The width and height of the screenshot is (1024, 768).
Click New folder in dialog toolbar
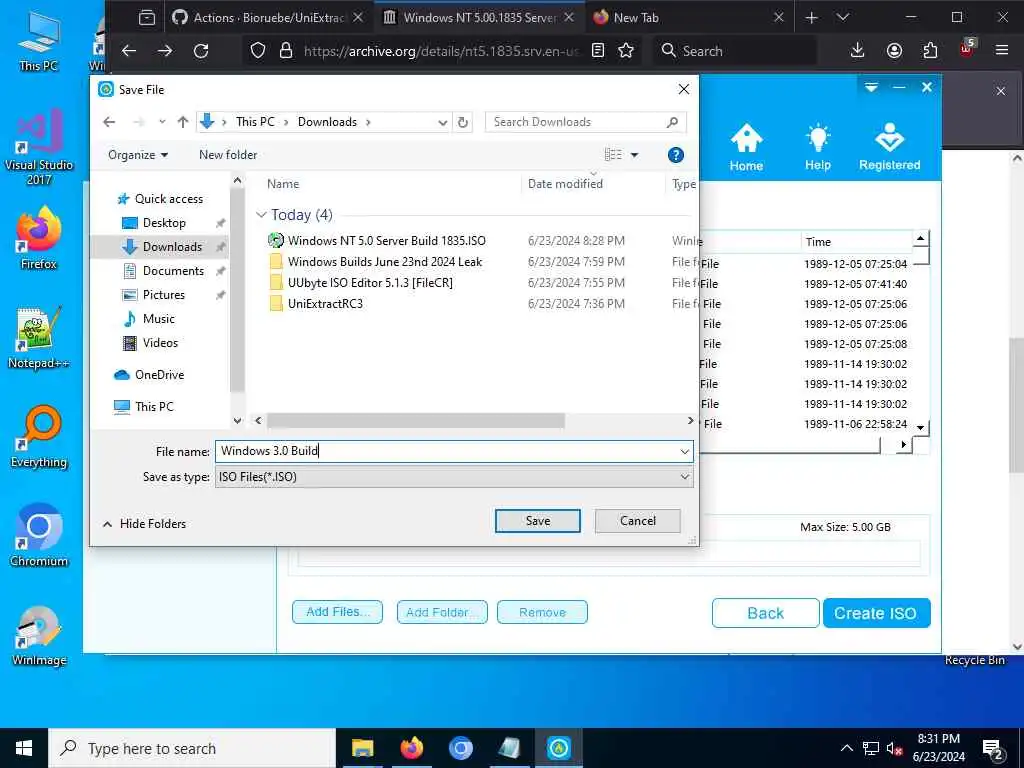(x=228, y=155)
